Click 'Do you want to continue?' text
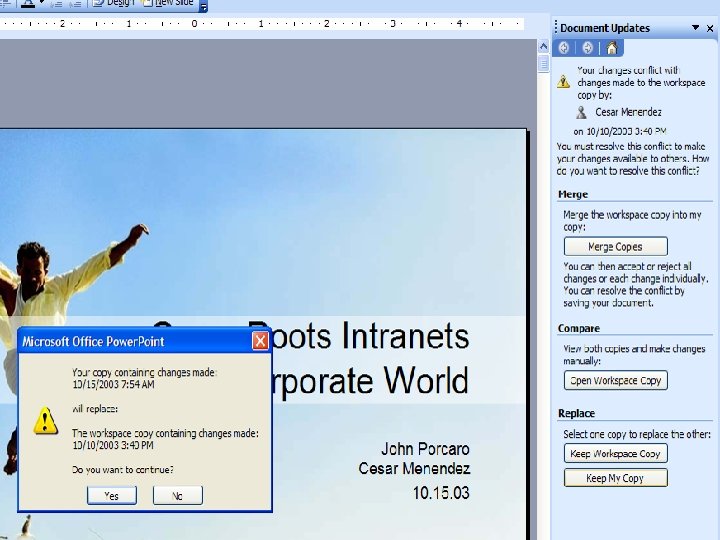Viewport: 720px width, 540px height. [123, 470]
